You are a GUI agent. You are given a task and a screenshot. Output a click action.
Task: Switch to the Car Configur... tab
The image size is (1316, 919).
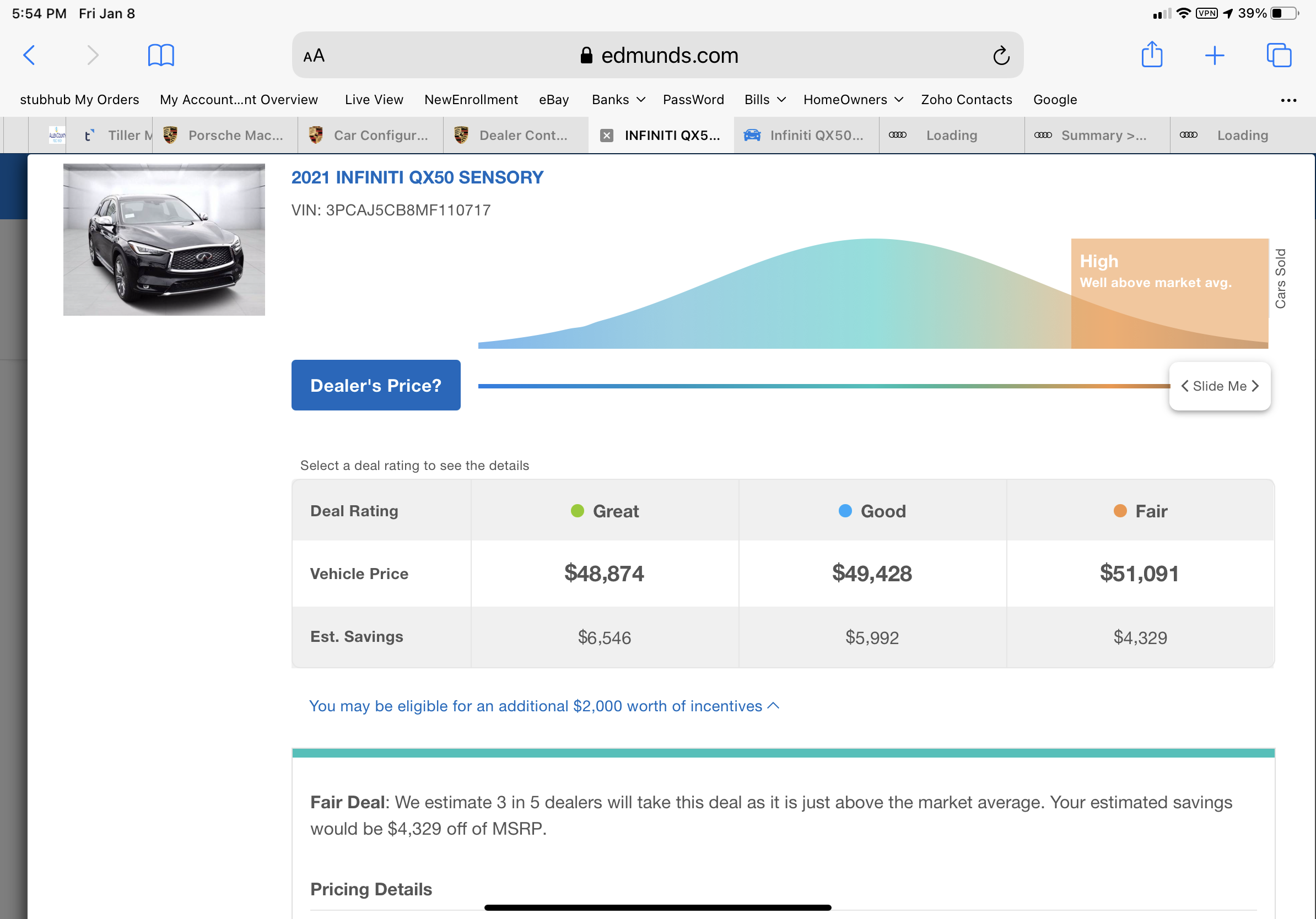point(371,136)
